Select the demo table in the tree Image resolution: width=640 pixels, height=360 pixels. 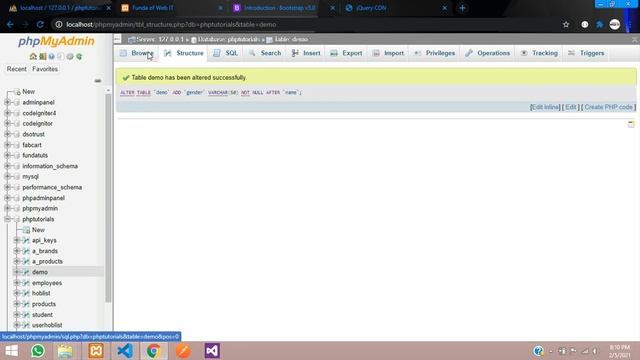[x=40, y=272]
